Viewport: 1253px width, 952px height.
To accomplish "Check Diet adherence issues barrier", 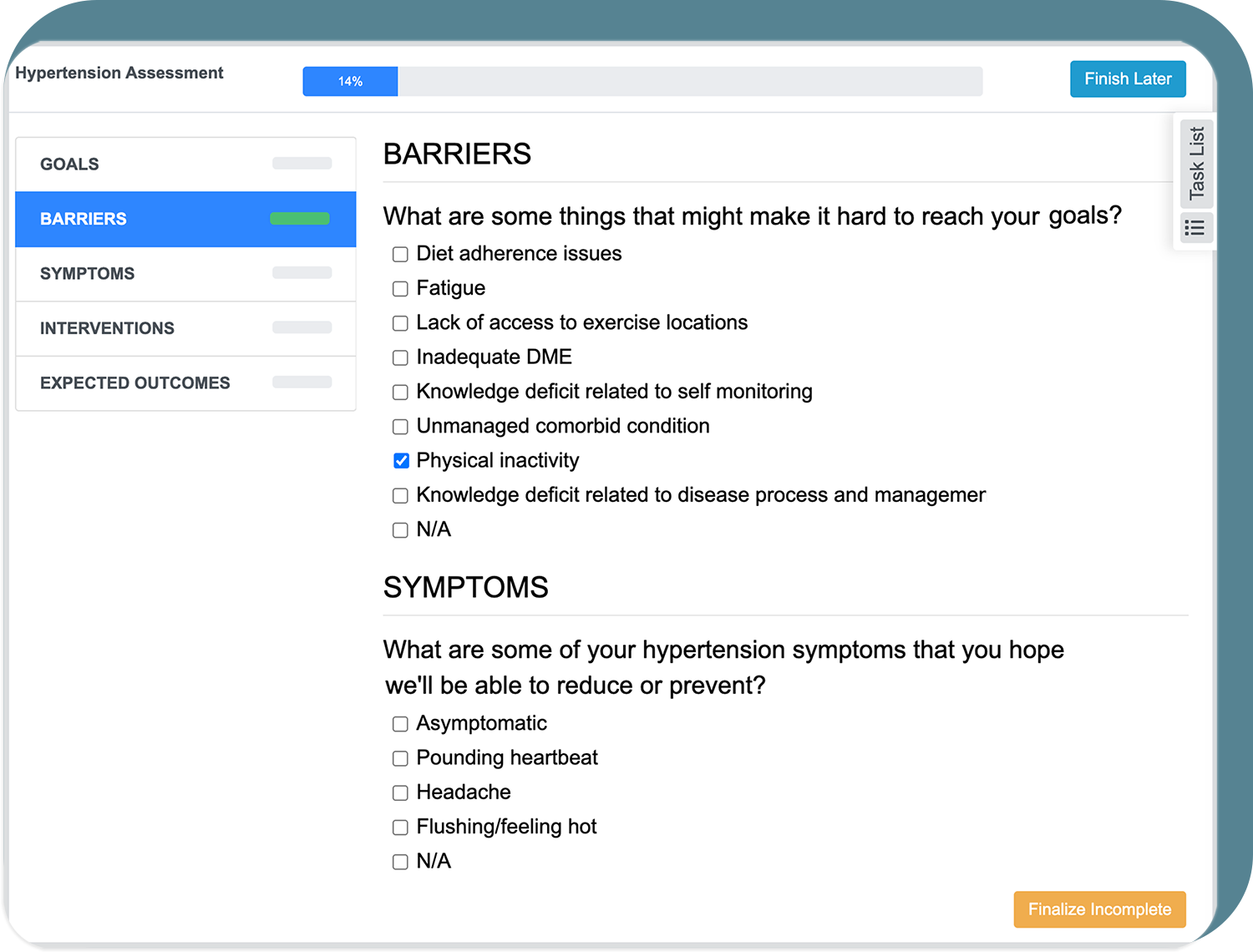I will tap(400, 254).
